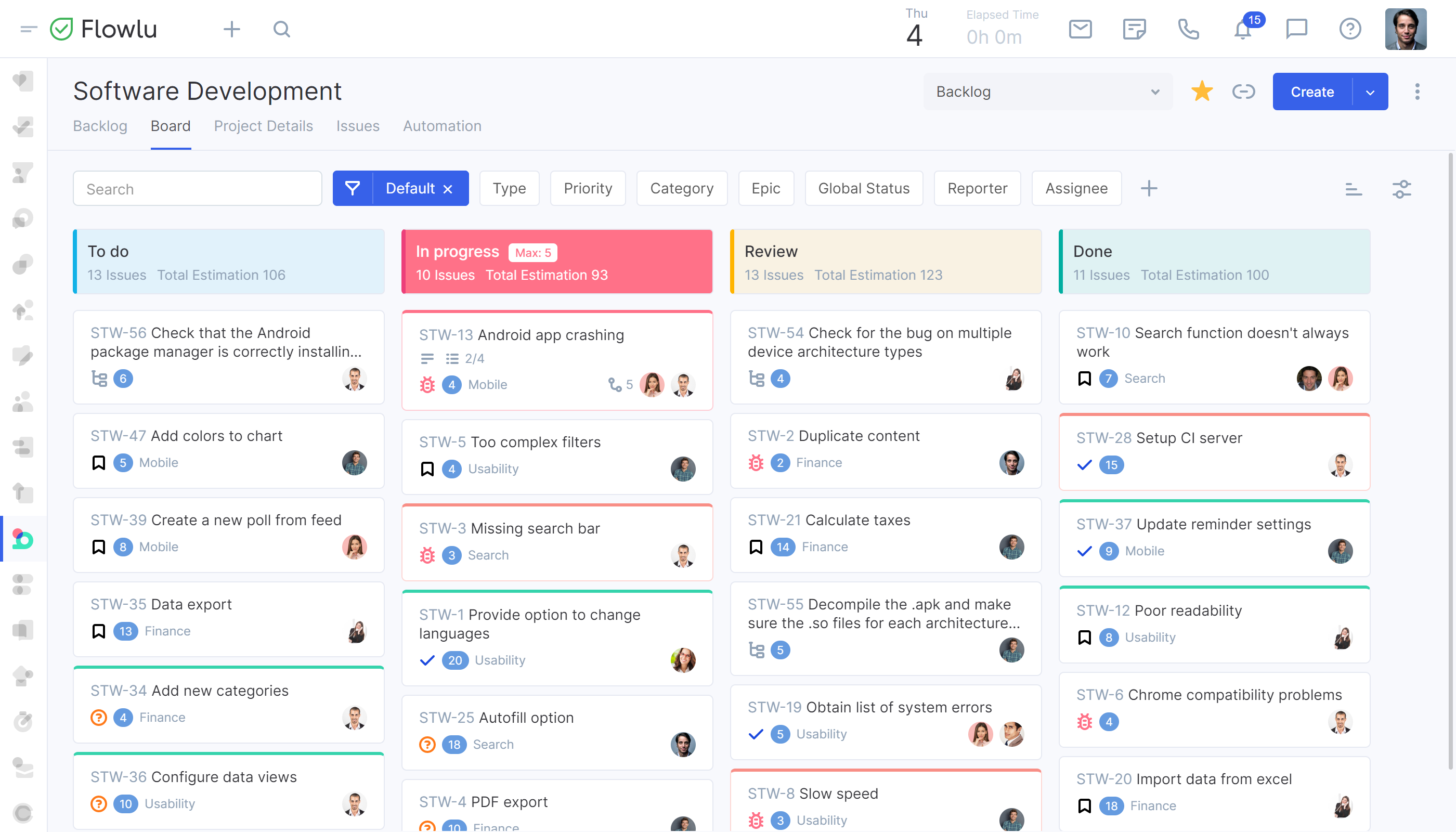Collapse the sidebar with the hamburger icon
The image size is (1456, 832).
[28, 29]
